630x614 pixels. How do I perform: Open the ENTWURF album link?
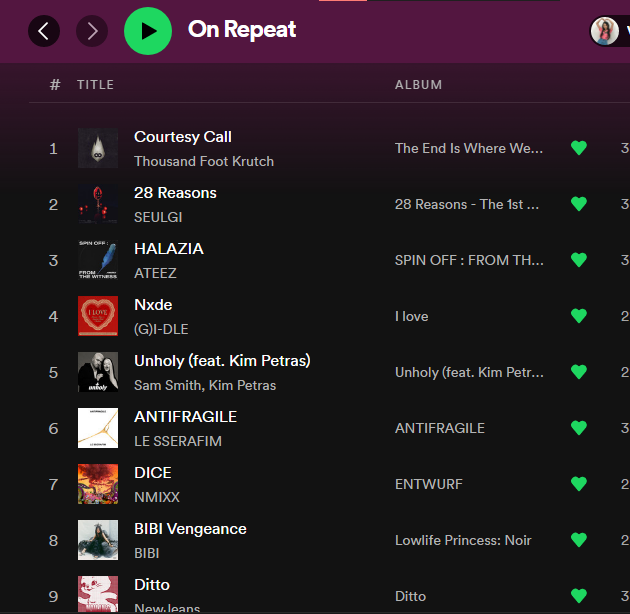click(x=428, y=484)
